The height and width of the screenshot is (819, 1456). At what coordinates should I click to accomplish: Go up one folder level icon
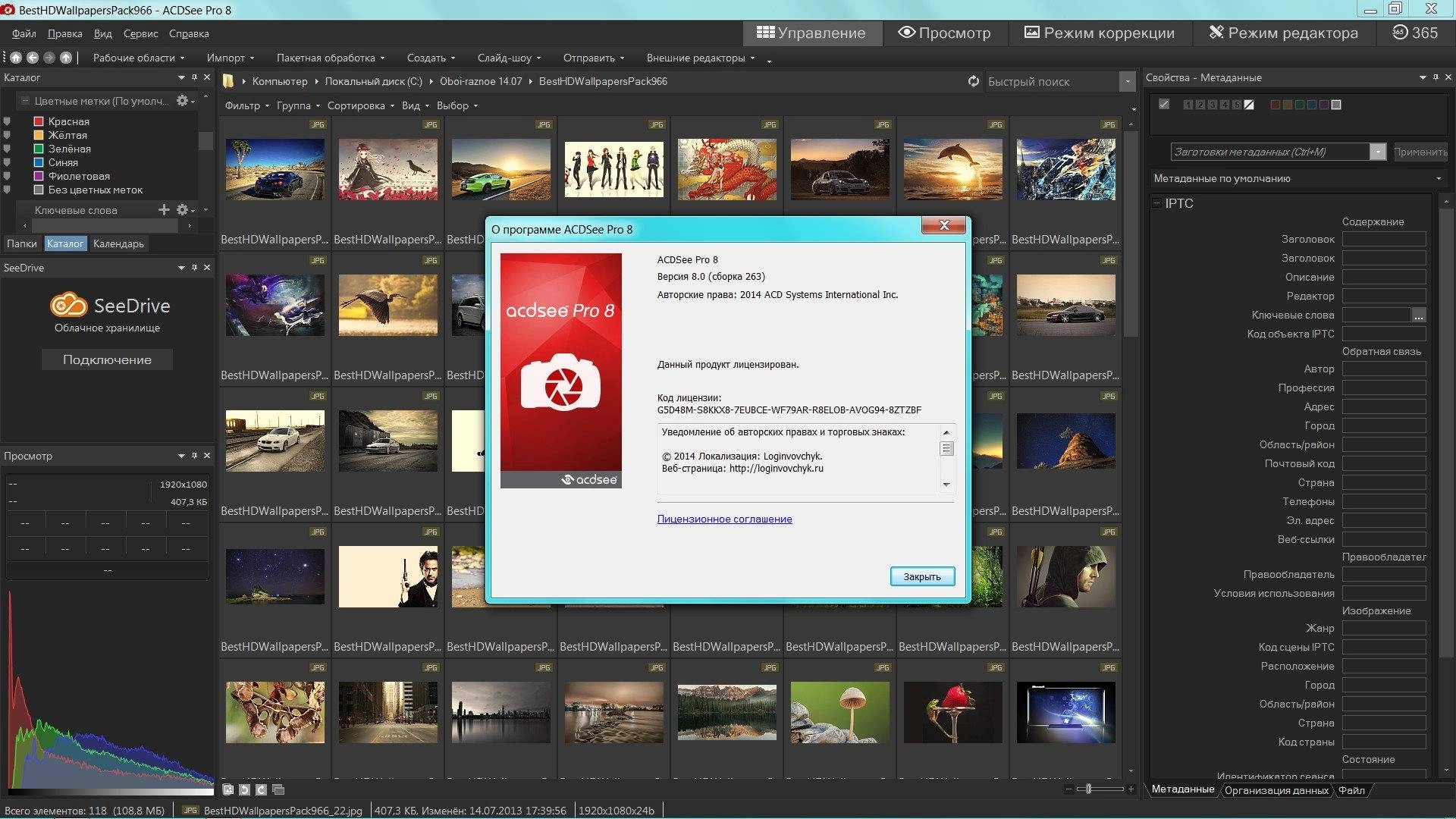pos(66,58)
